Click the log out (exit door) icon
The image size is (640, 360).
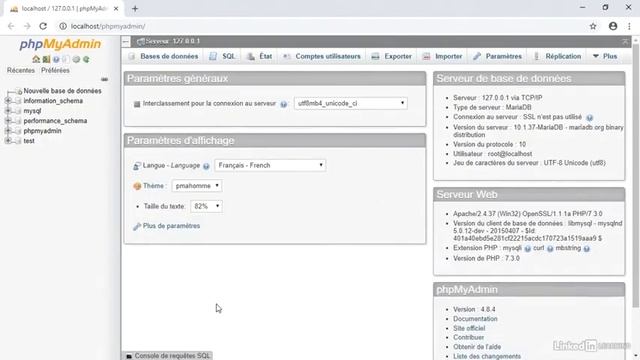[x=46, y=59]
